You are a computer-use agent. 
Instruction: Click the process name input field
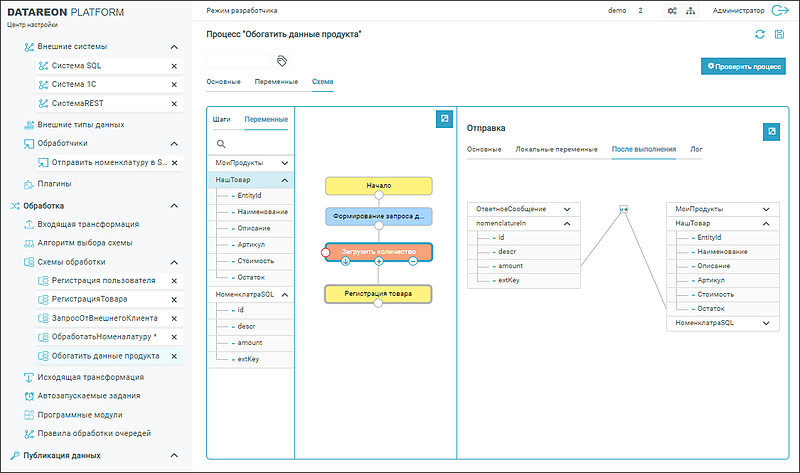pos(239,61)
